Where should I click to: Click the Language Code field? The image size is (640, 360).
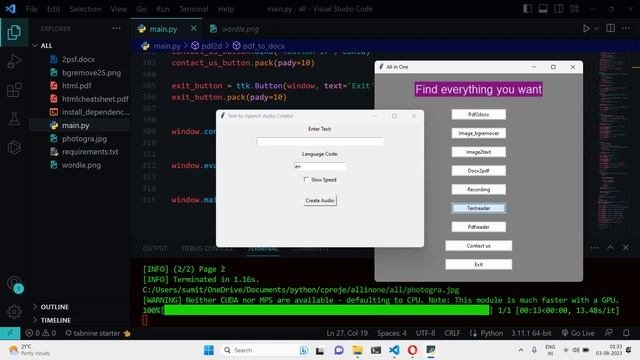click(x=320, y=166)
